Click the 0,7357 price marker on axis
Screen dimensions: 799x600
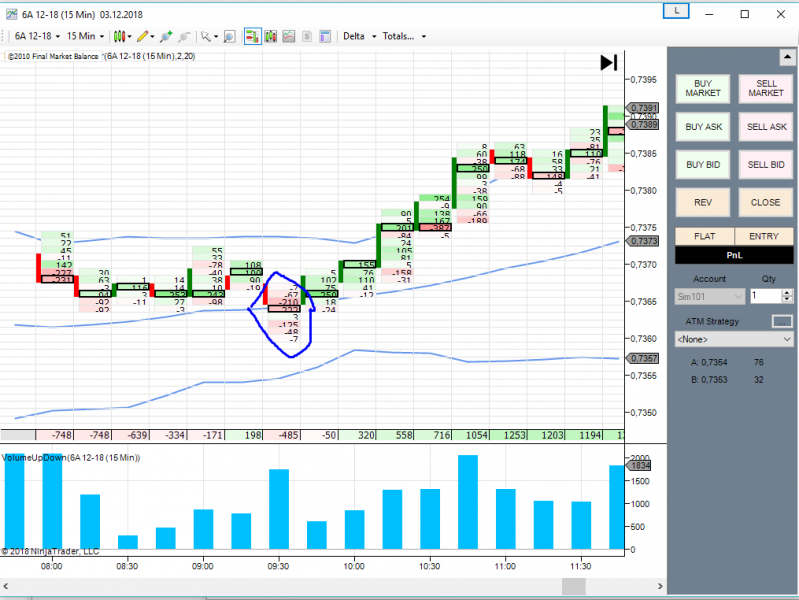click(643, 358)
